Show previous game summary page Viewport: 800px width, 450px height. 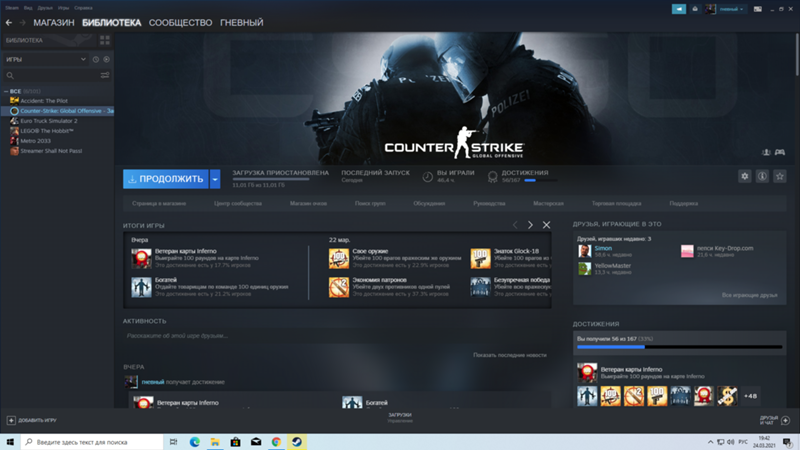point(515,225)
